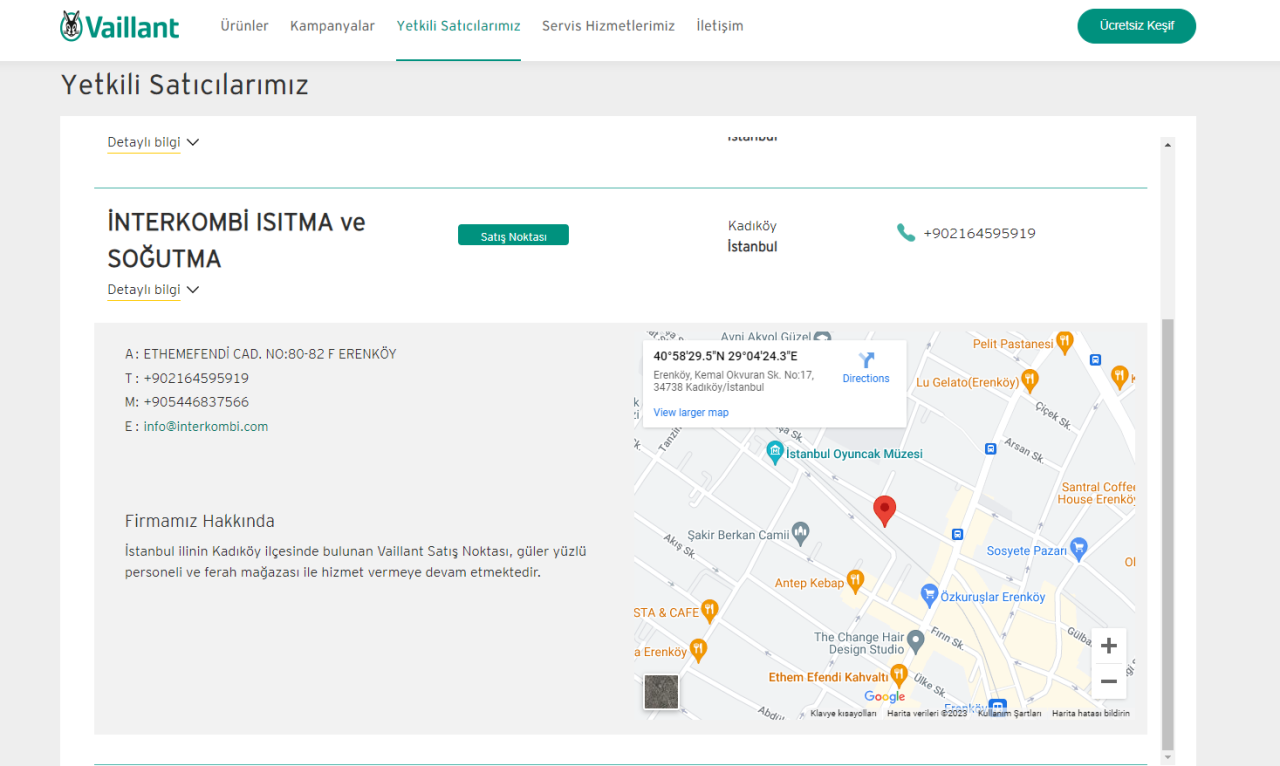Click the Antep Kebab restaurant pin on the map
The height and width of the screenshot is (766, 1280).
(x=856, y=578)
